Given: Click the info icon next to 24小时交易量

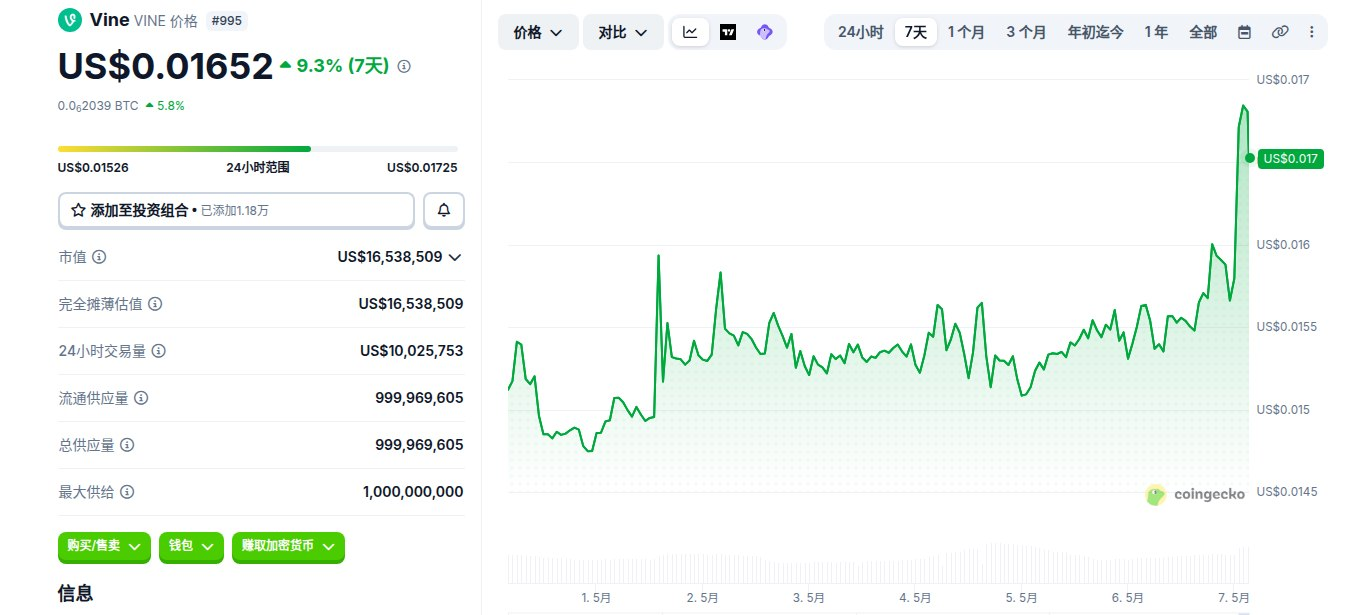Looking at the screenshot, I should 159,351.
